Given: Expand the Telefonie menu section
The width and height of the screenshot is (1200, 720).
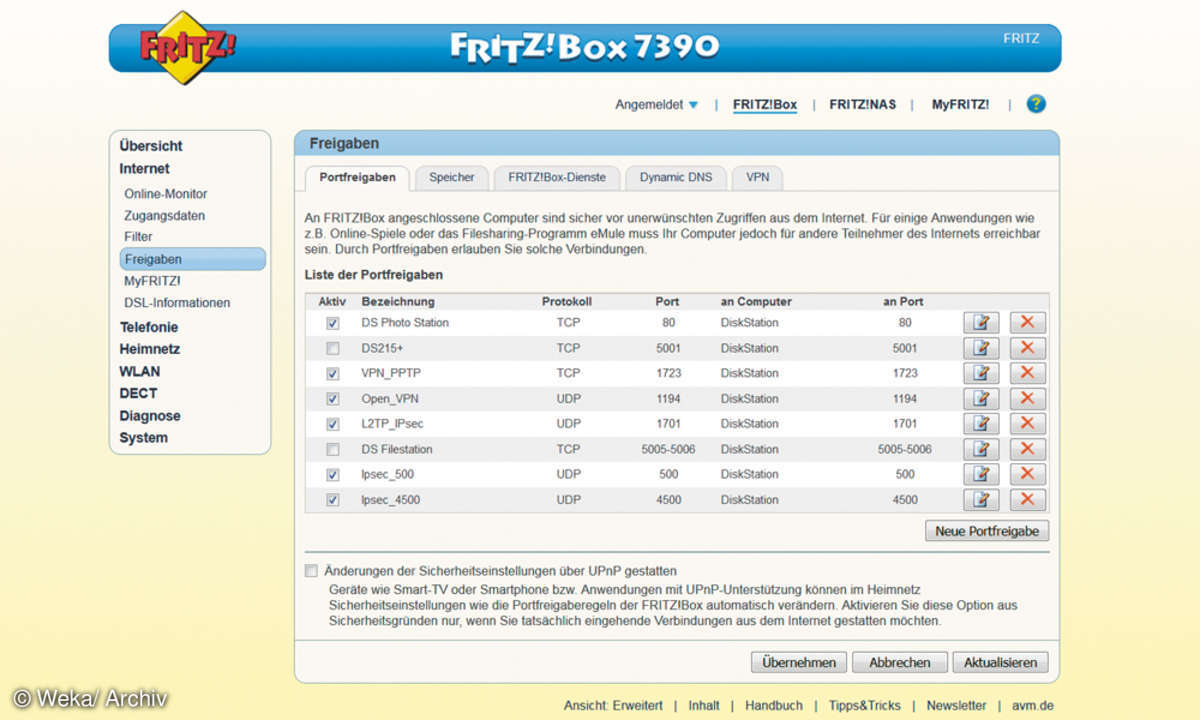Looking at the screenshot, I should click(149, 327).
